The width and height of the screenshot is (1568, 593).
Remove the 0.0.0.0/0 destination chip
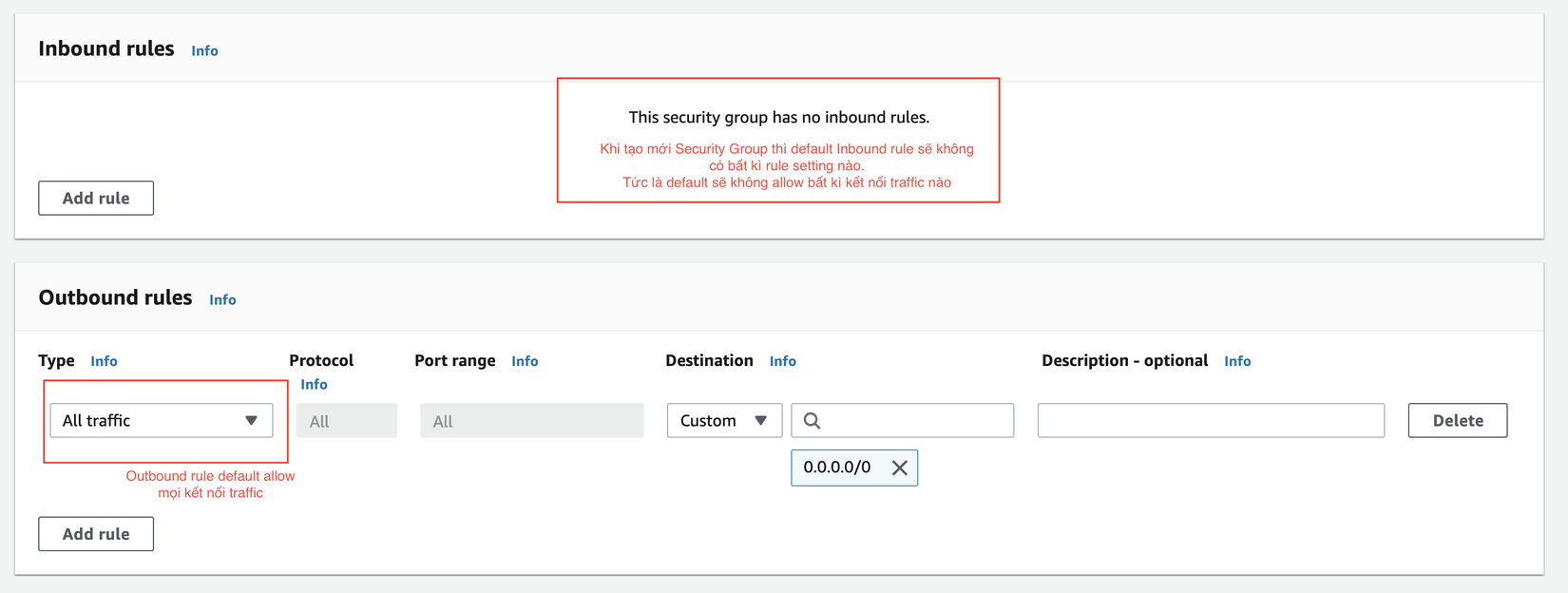[899, 468]
